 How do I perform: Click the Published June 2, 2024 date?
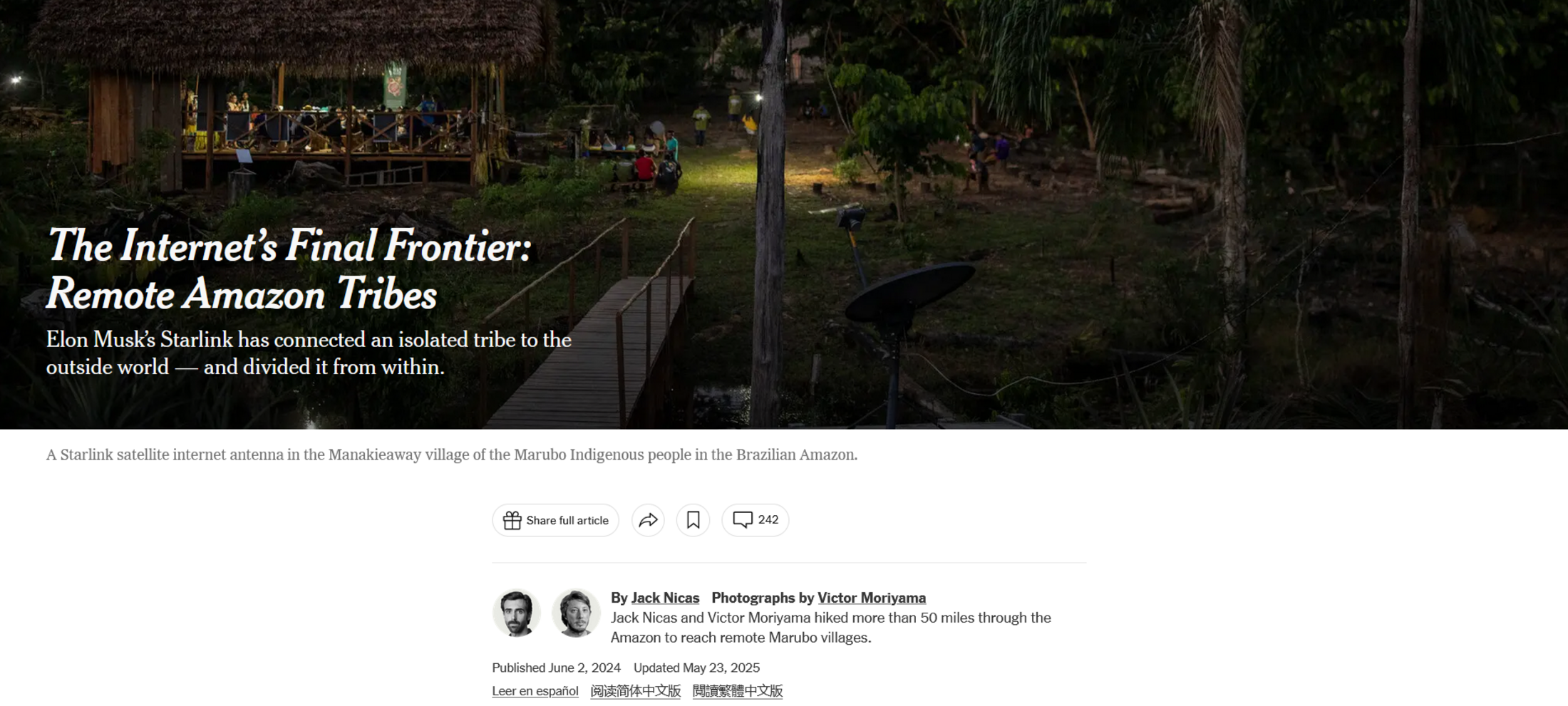point(556,668)
